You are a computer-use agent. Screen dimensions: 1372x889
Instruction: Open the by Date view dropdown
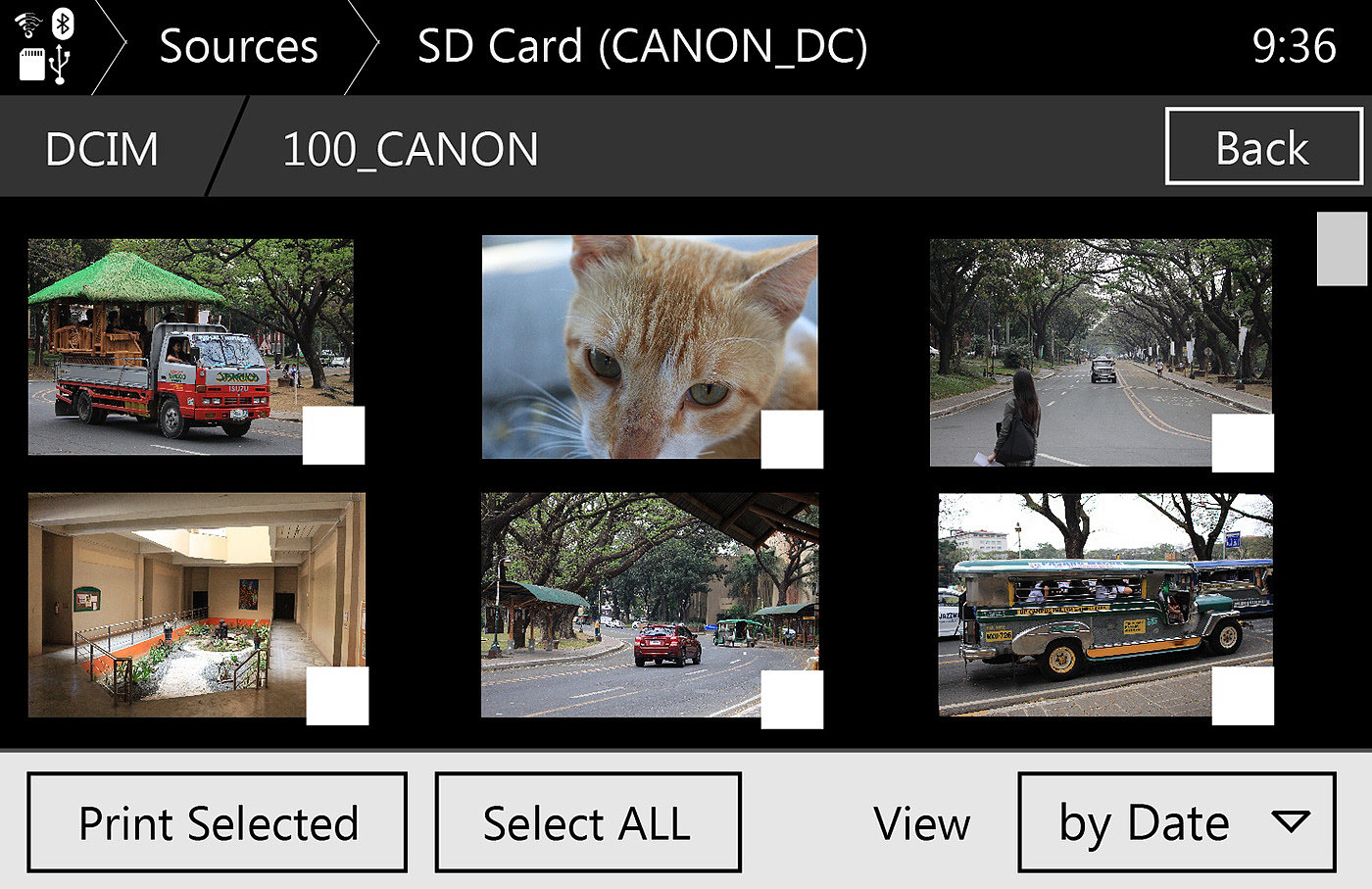1176,822
